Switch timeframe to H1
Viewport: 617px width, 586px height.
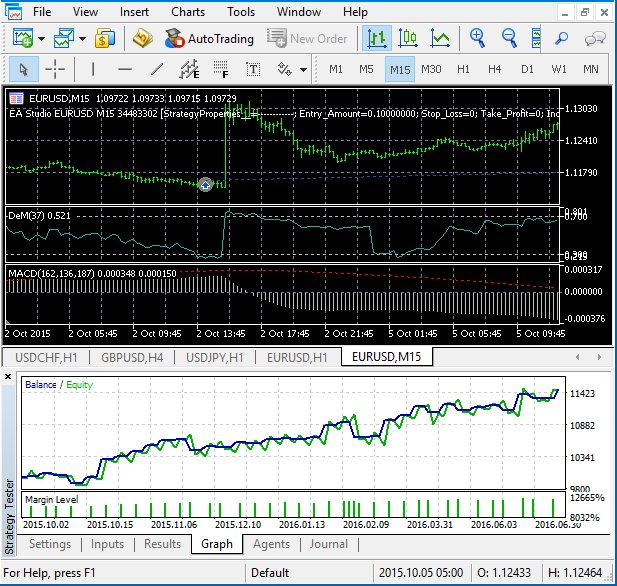click(463, 69)
